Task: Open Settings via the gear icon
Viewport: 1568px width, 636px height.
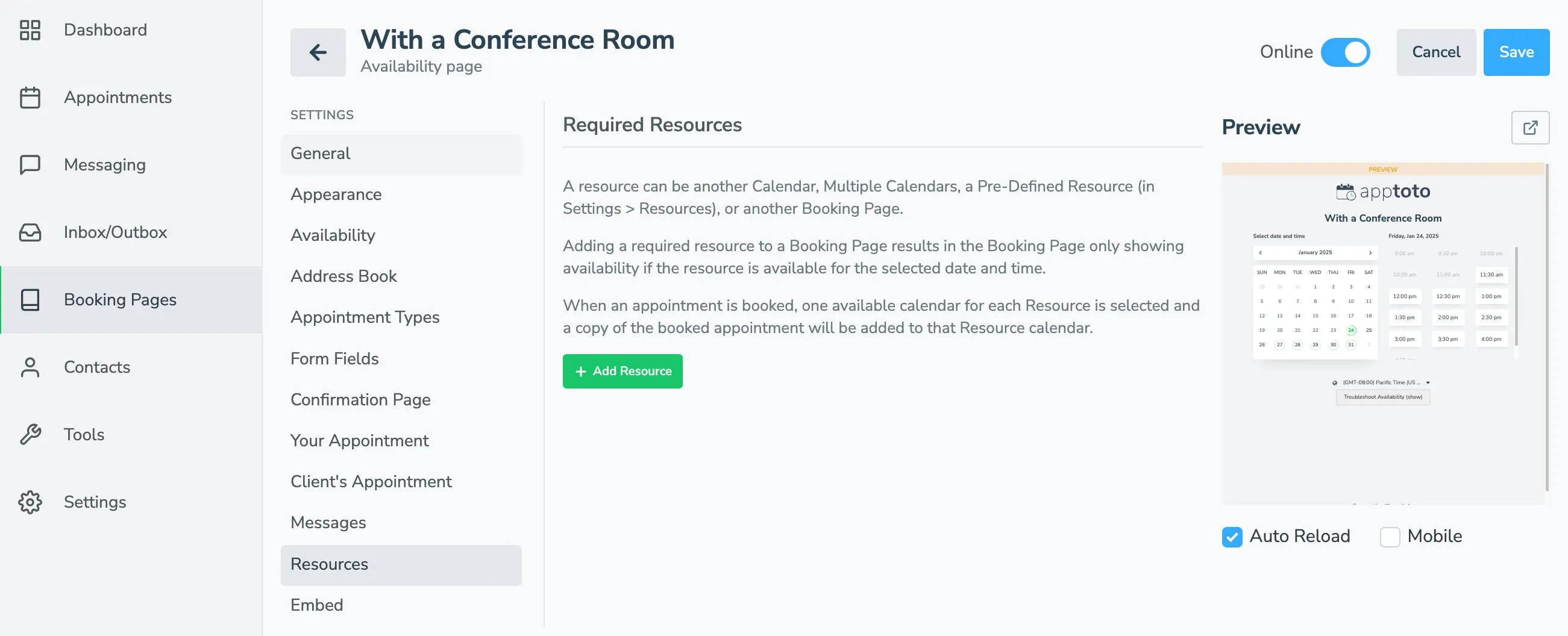Action: tap(31, 502)
